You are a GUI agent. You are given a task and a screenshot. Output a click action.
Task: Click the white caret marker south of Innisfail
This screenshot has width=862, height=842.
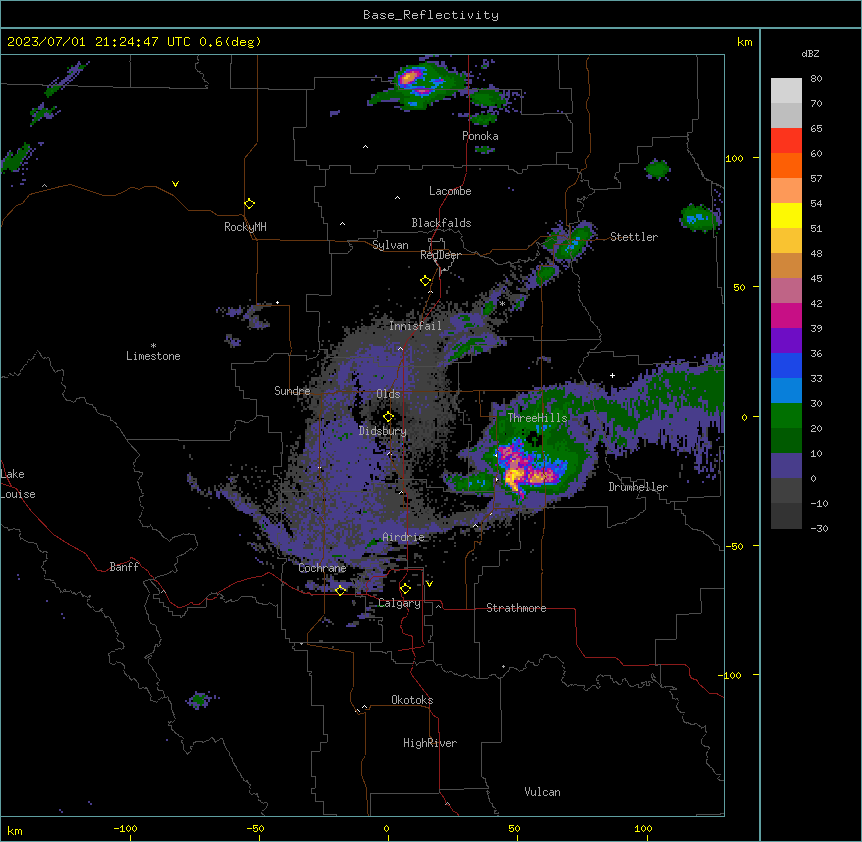point(400,348)
